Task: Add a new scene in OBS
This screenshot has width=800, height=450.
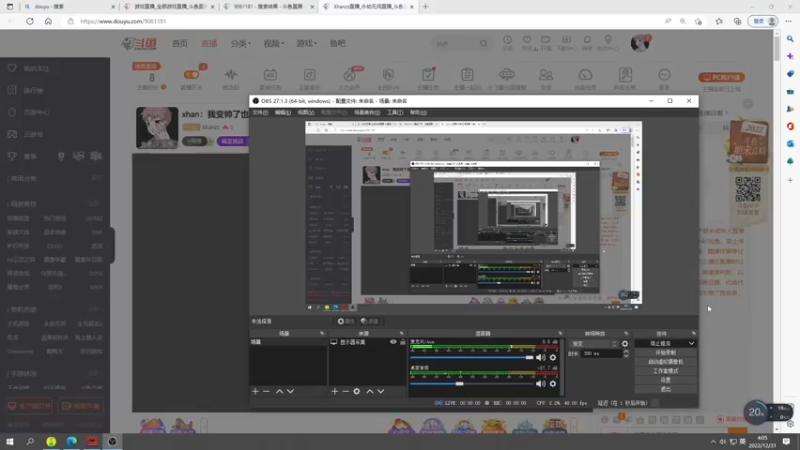Action: [x=255, y=391]
